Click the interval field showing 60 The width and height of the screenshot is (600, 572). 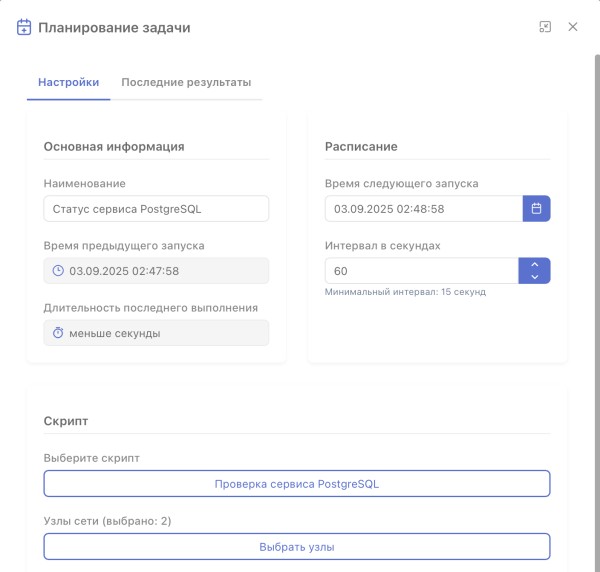point(420,271)
